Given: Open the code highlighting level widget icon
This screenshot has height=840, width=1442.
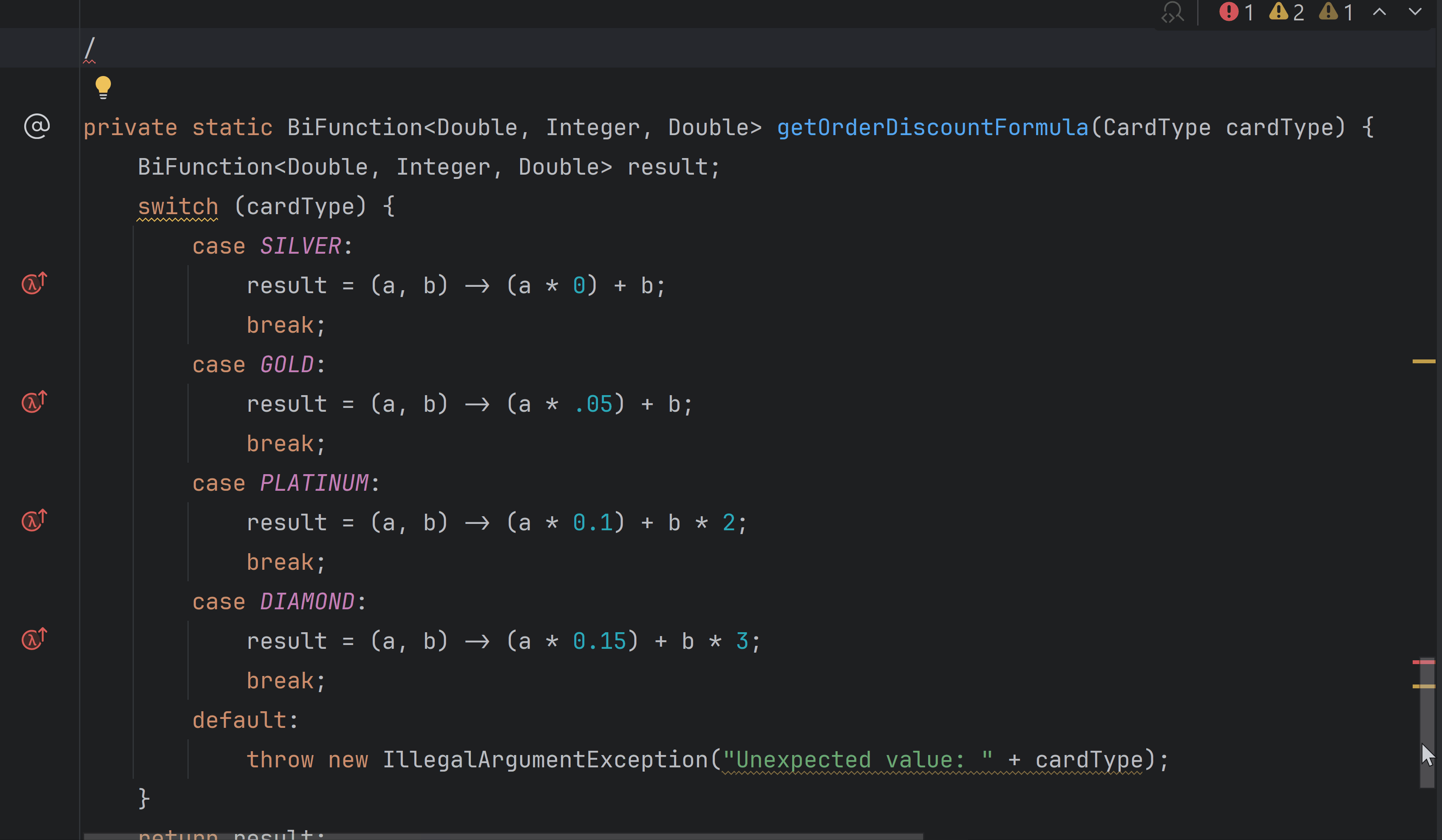Looking at the screenshot, I should 1173,12.
